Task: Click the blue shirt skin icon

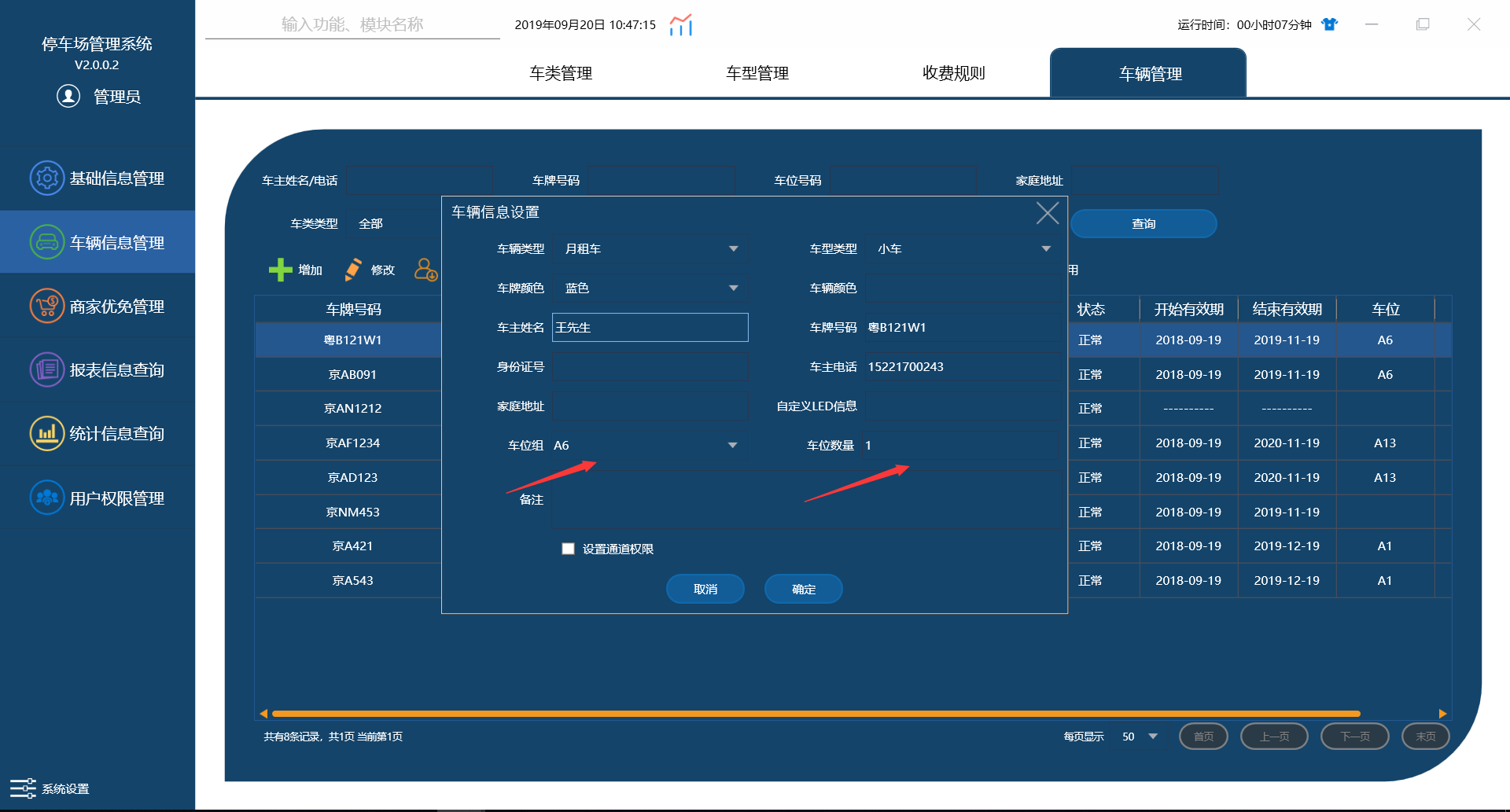Action: pyautogui.click(x=1330, y=24)
